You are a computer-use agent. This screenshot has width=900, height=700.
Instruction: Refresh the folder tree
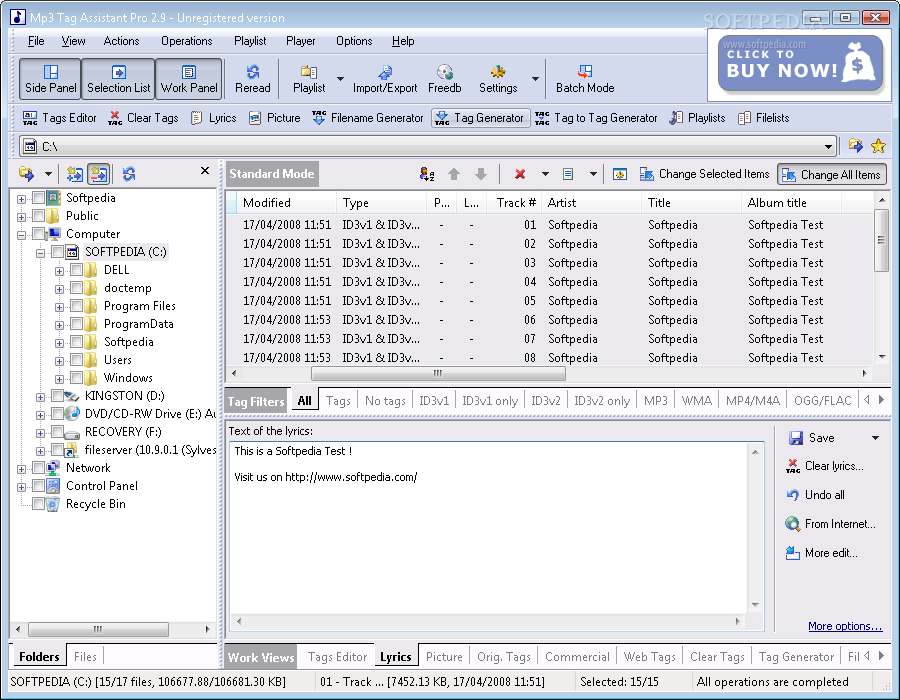(x=129, y=173)
